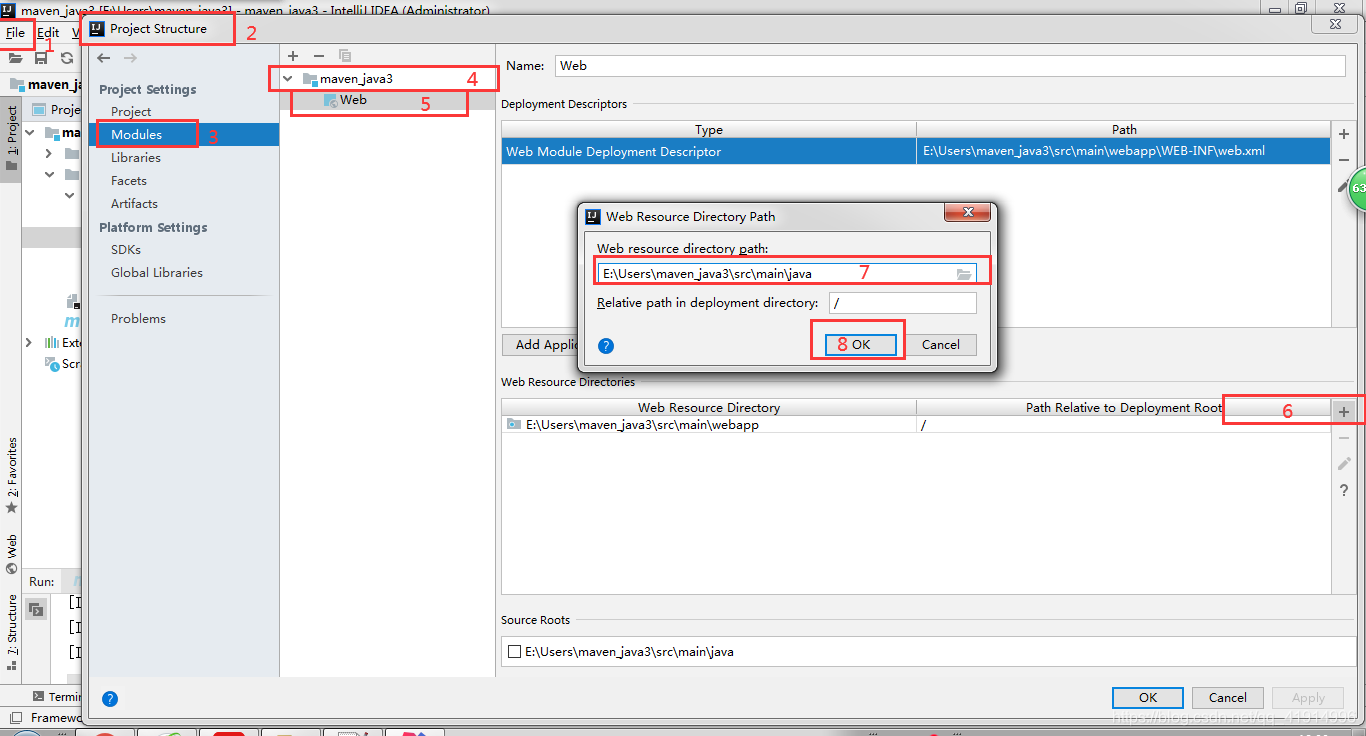
Task: Open help for Web Resource Directories
Action: point(1344,490)
